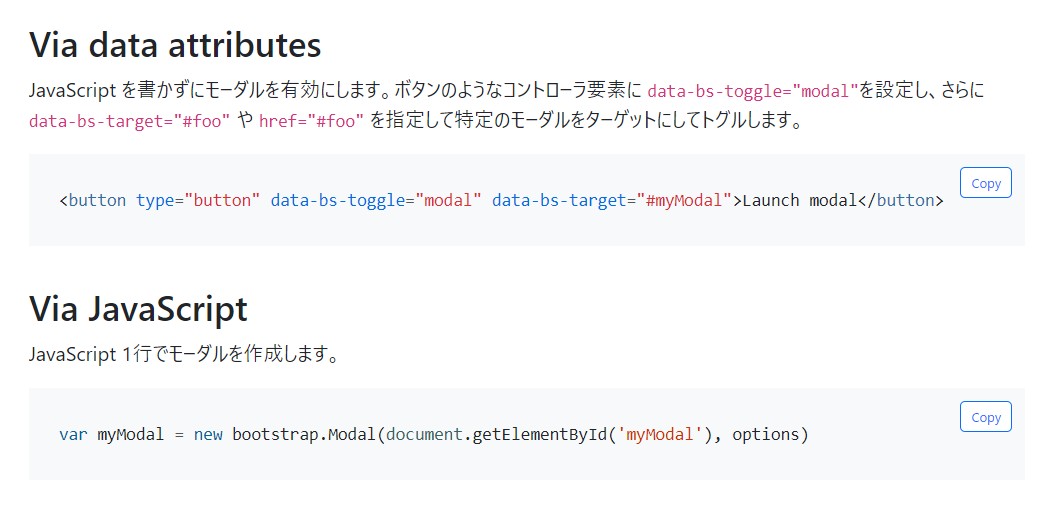The image size is (1056, 509).
Task: Click bootstrap.Modal in the JavaScript snippet
Action: tap(304, 434)
